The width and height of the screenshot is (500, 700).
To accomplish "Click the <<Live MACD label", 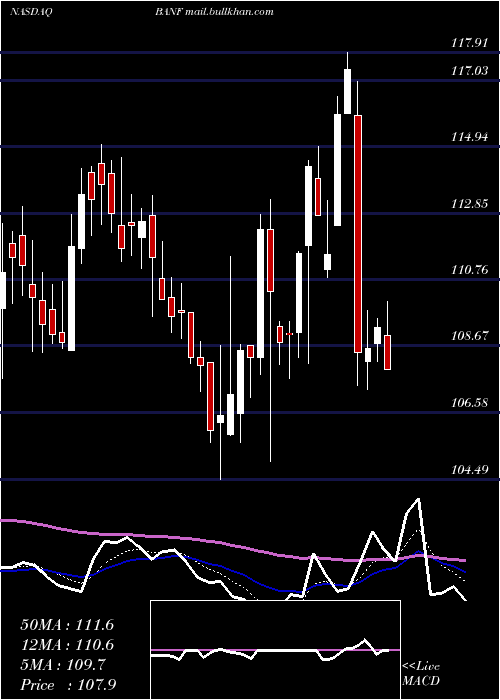I will pos(421,674).
